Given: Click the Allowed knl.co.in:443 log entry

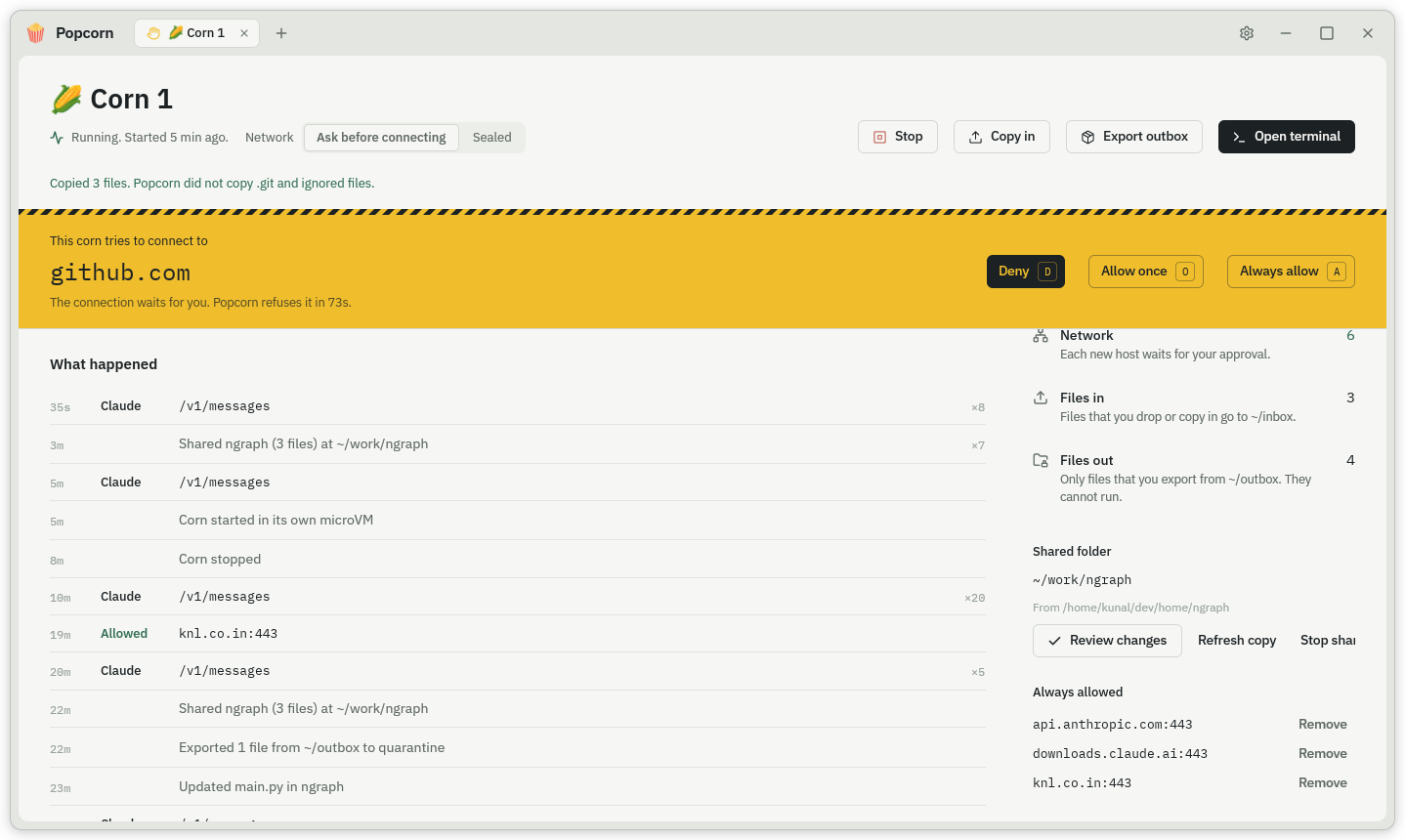Looking at the screenshot, I should [518, 634].
